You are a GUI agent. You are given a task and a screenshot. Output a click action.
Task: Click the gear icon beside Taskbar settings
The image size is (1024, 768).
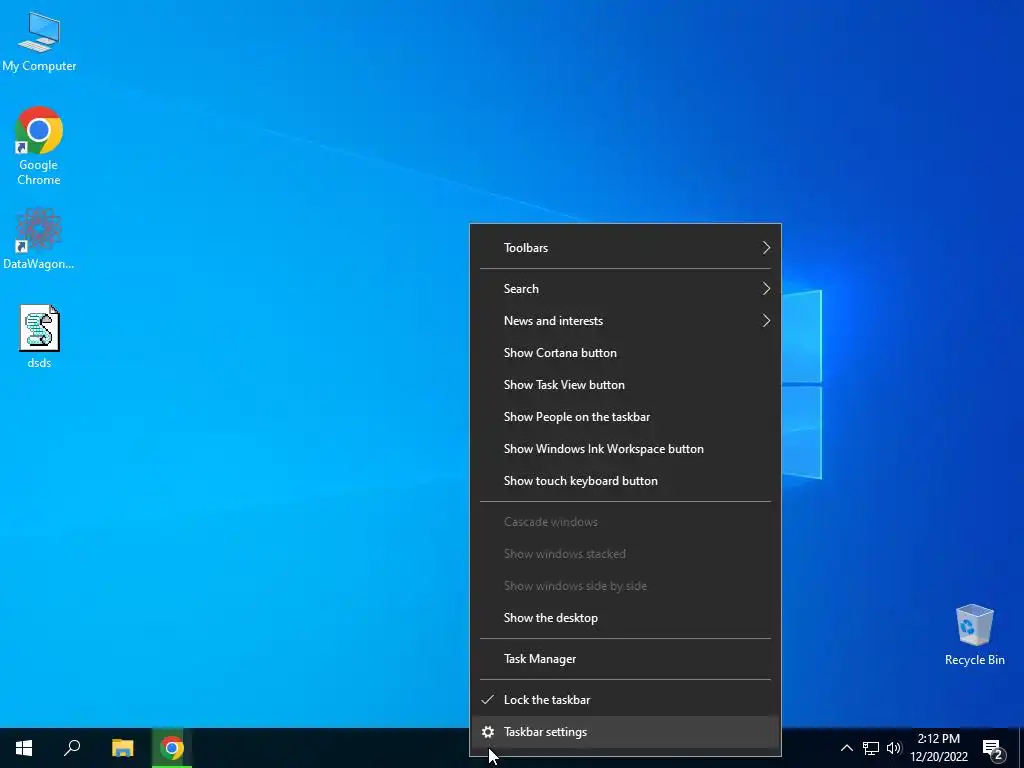(488, 732)
